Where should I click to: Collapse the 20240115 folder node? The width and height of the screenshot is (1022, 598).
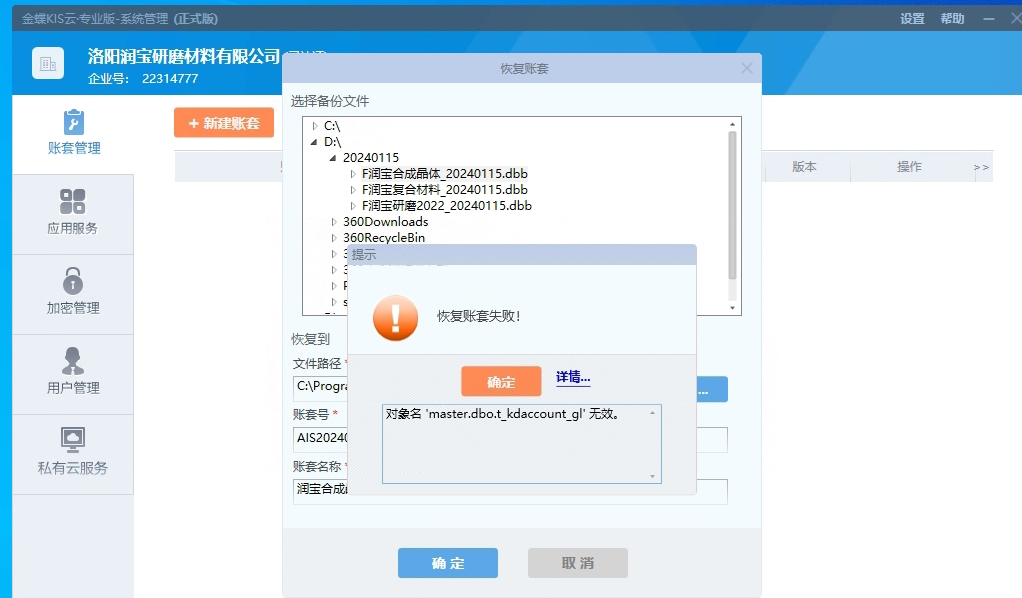333,158
